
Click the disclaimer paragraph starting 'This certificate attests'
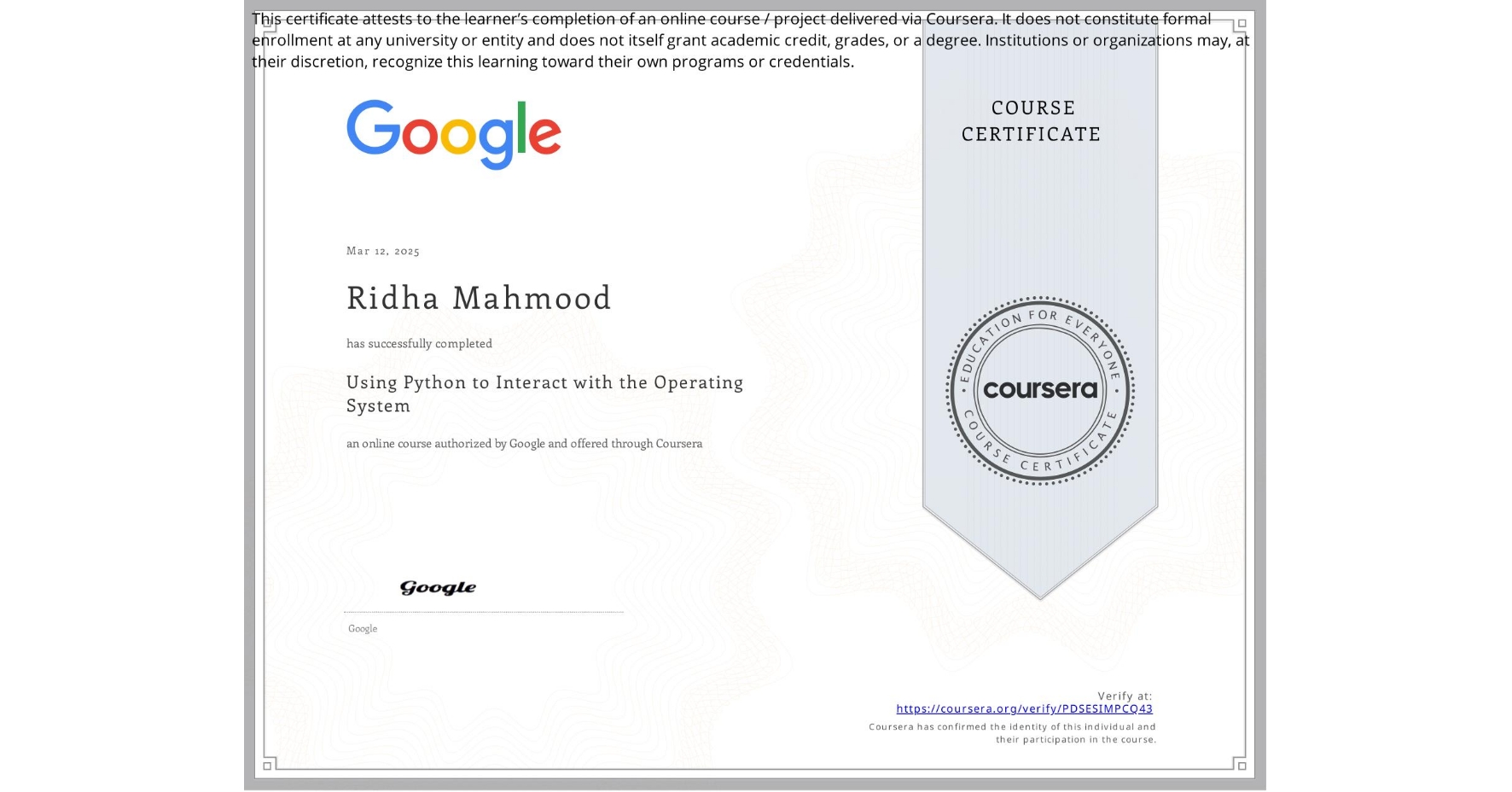(750, 40)
